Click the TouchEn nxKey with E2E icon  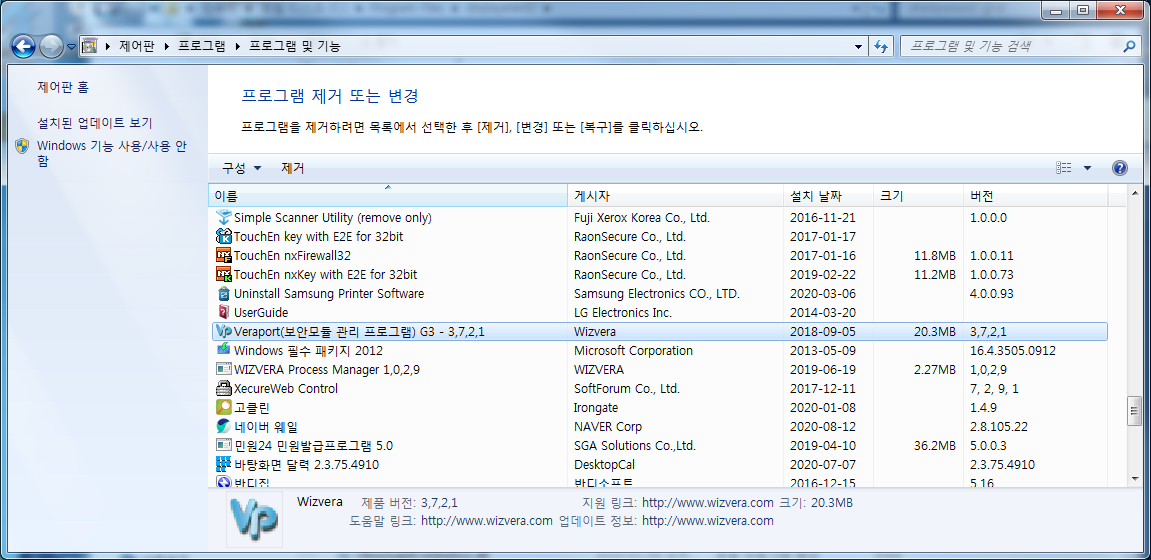click(x=224, y=274)
